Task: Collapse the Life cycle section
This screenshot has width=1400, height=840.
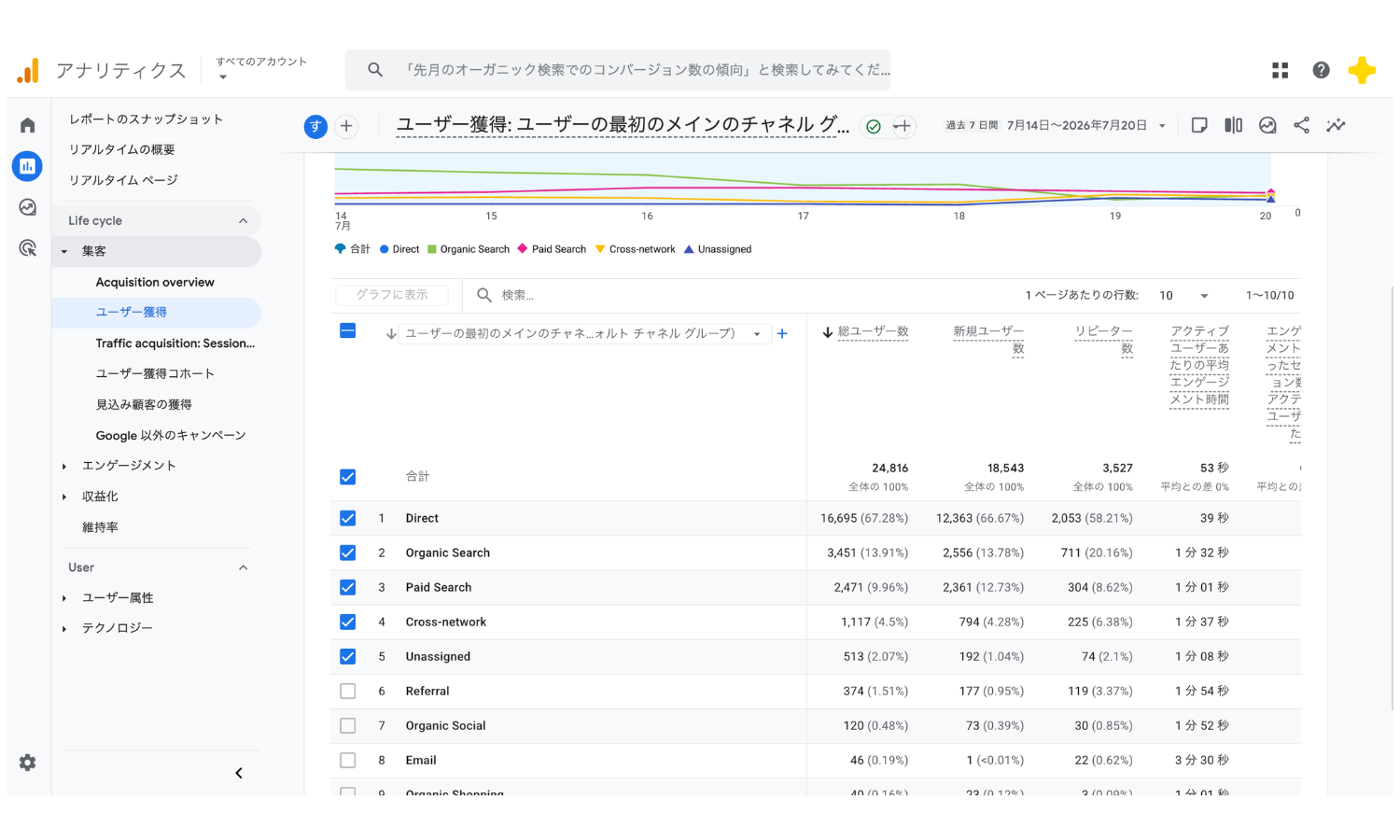Action: 243,221
